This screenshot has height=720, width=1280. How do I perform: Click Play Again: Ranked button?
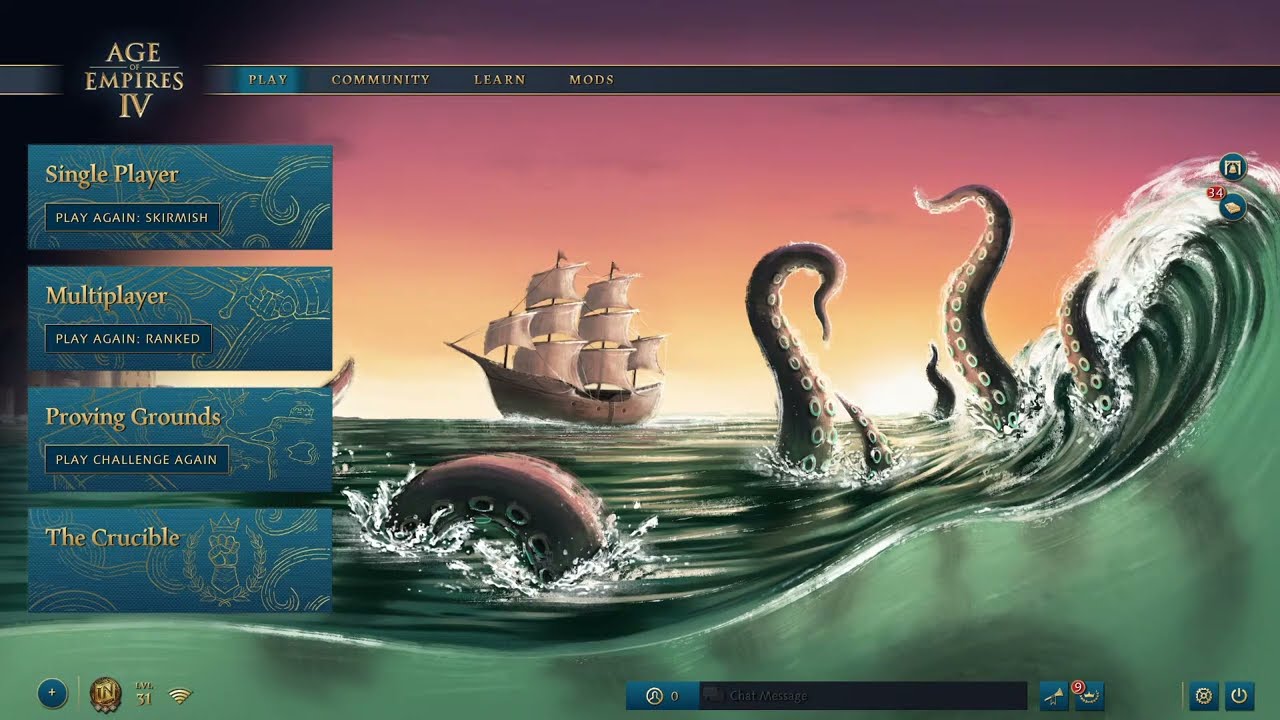(x=128, y=338)
